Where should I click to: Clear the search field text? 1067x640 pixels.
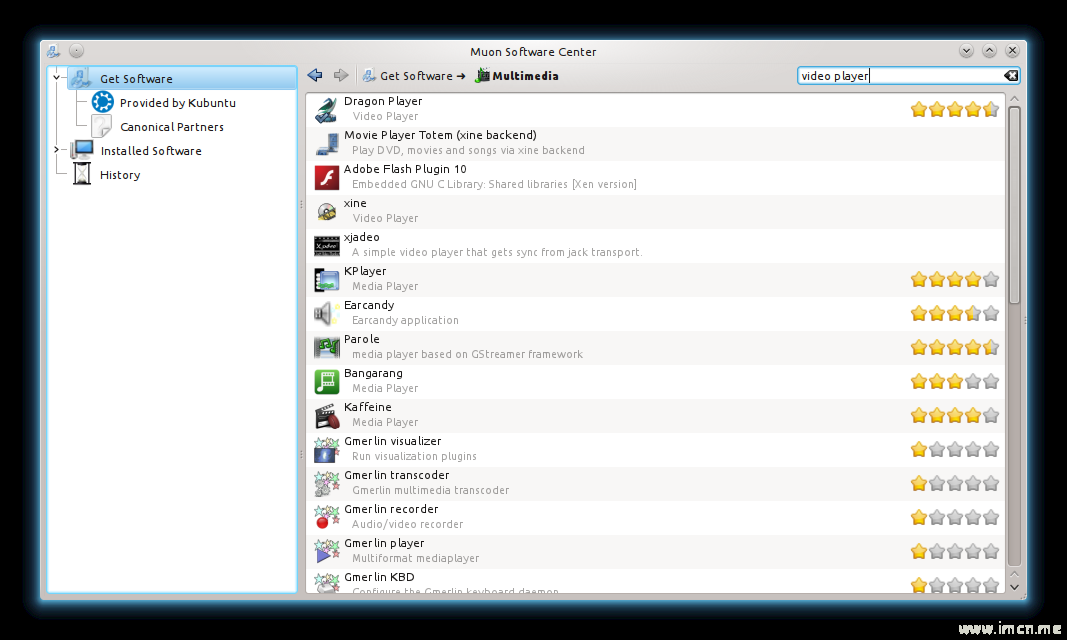tap(1011, 75)
